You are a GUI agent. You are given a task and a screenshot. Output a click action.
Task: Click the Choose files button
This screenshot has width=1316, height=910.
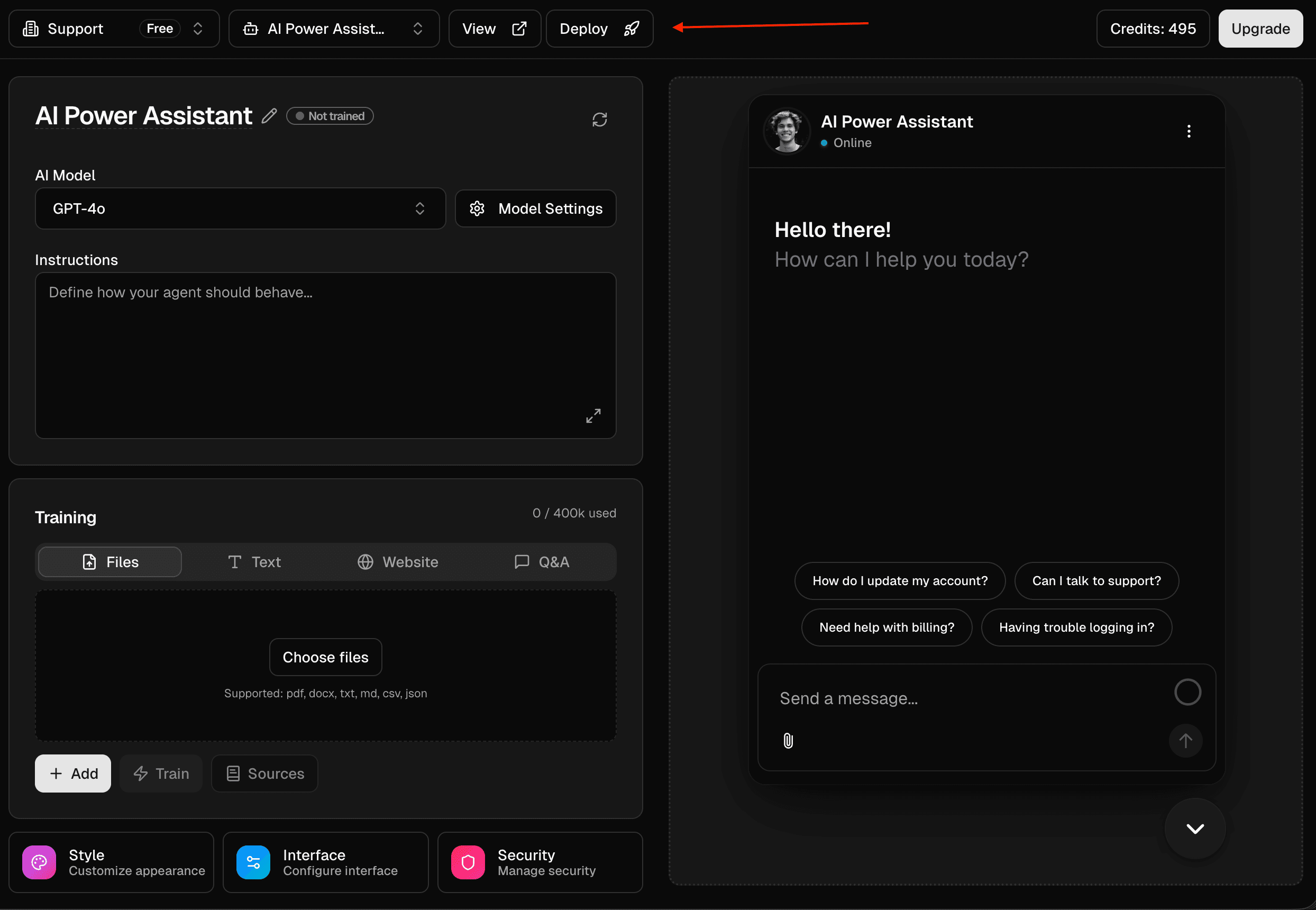point(325,658)
